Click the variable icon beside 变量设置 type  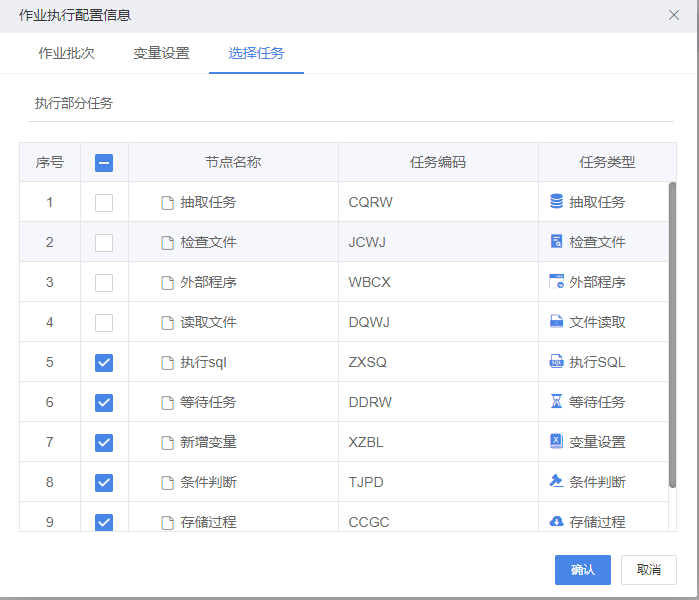click(556, 442)
